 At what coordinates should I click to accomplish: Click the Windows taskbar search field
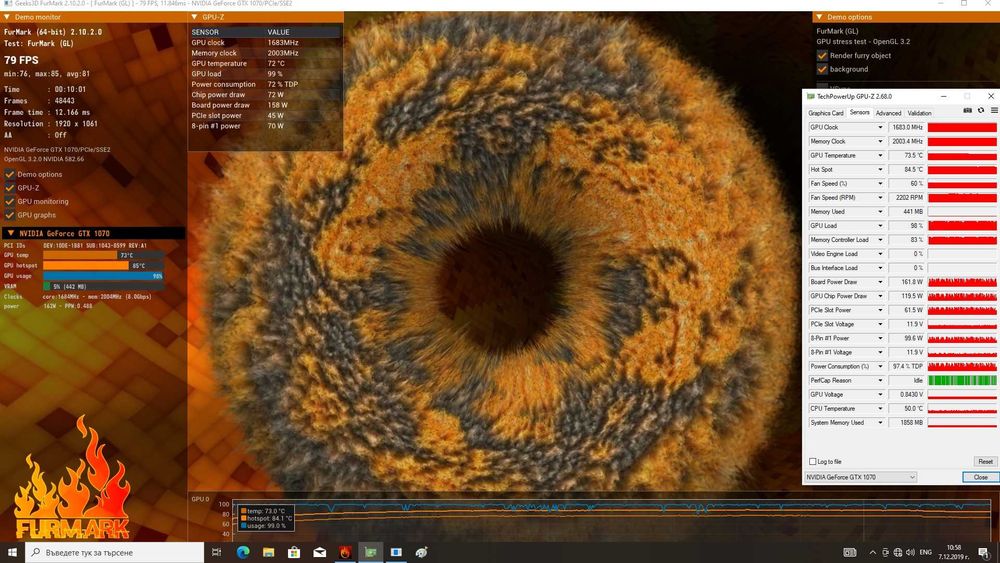tap(115, 552)
